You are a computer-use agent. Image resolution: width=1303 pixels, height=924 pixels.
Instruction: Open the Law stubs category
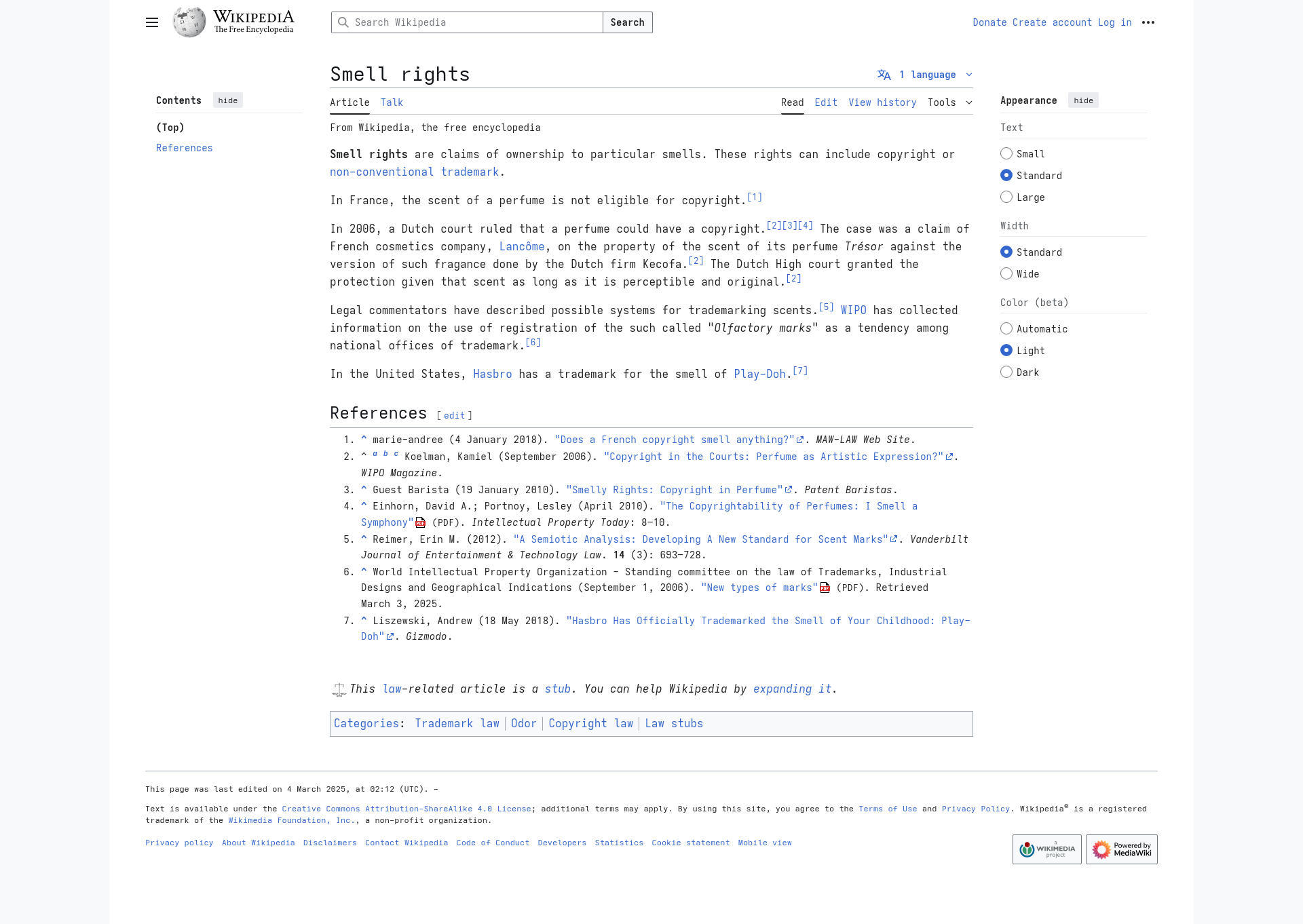pos(675,723)
